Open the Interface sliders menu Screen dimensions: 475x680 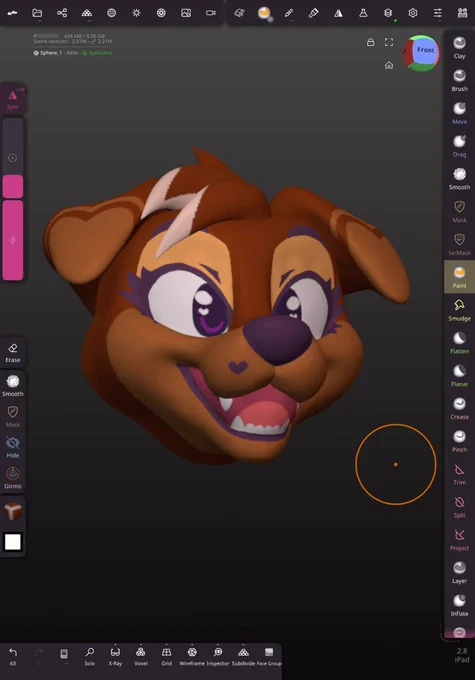point(438,13)
